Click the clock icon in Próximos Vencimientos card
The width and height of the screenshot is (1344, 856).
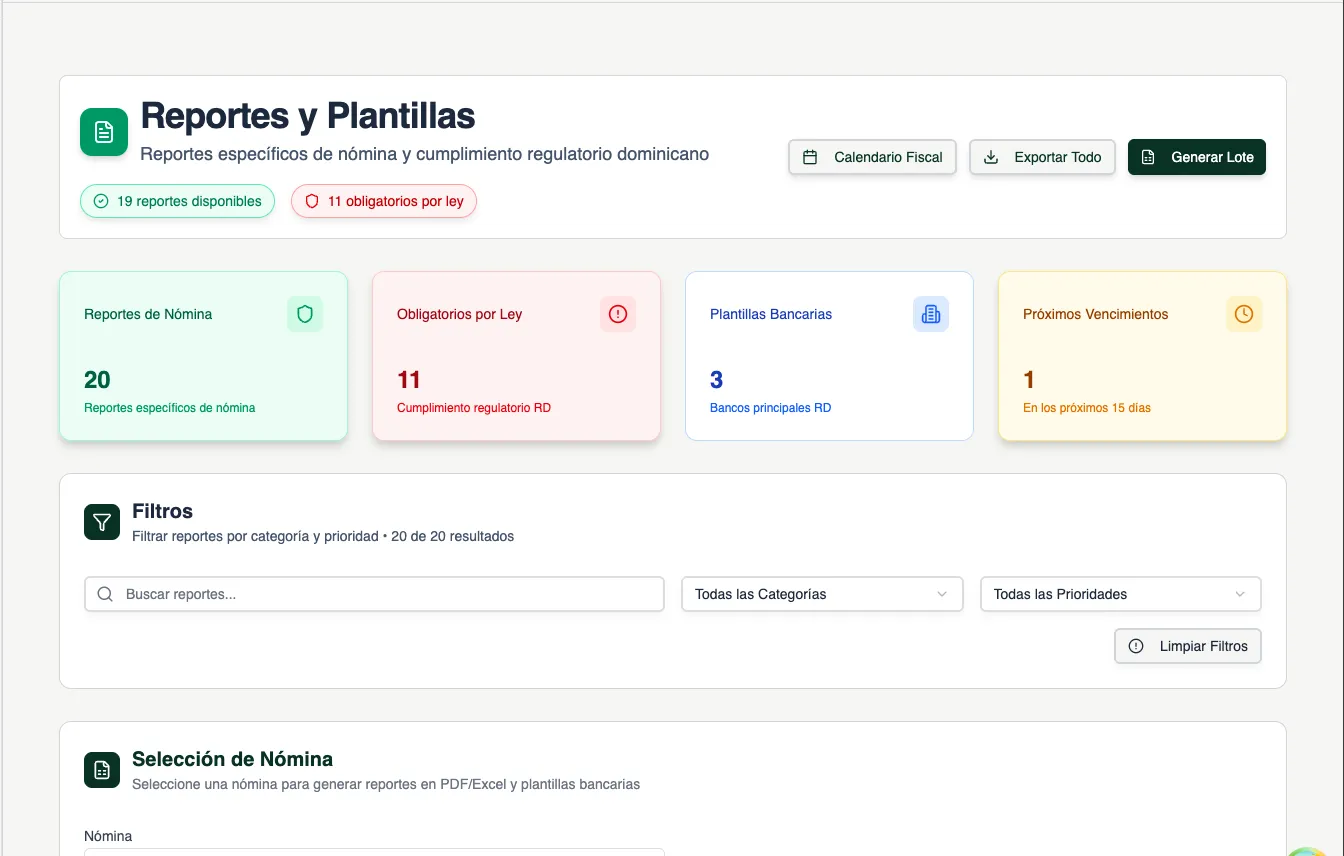tap(1244, 314)
